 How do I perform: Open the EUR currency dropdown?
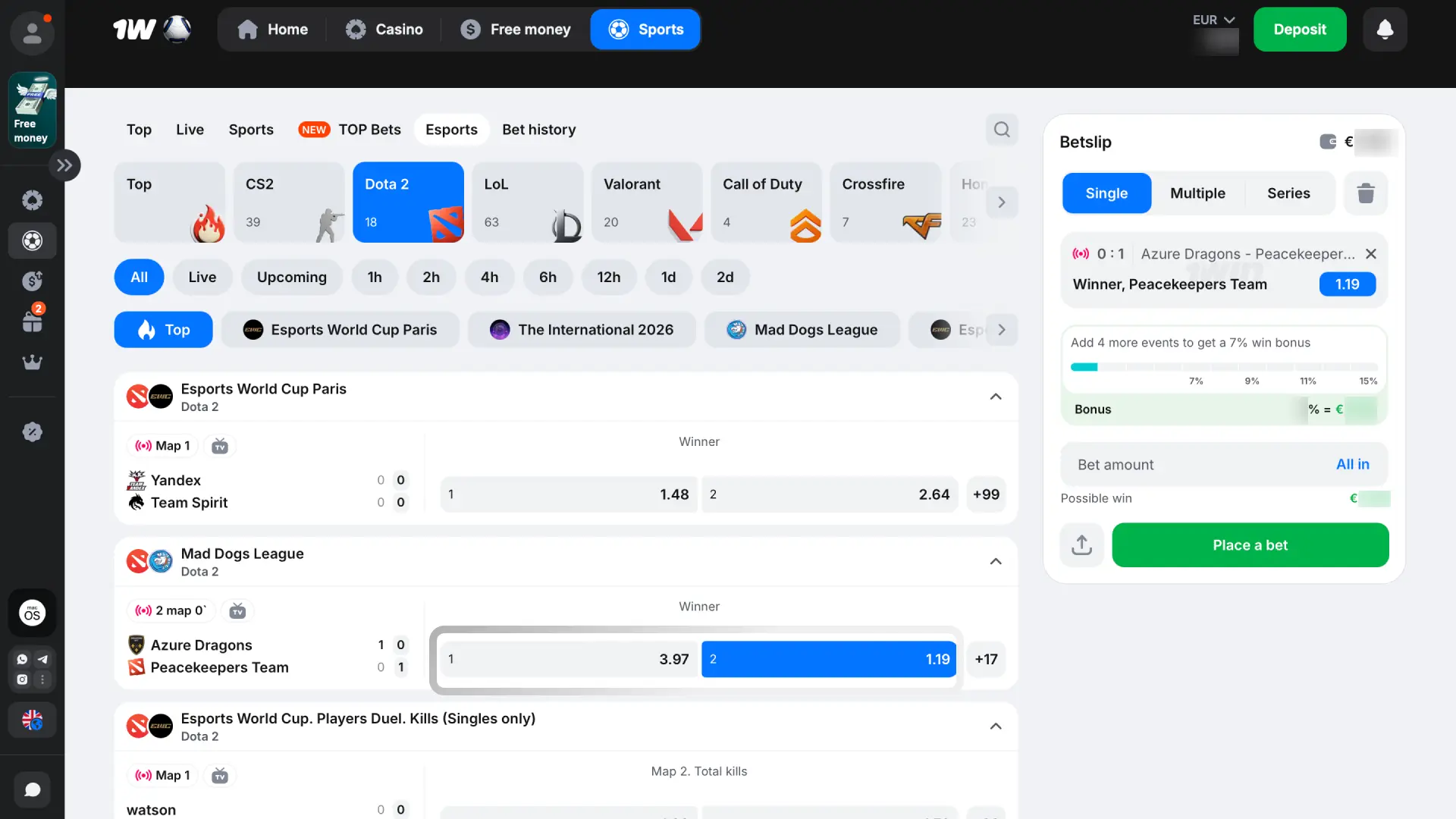1214,20
